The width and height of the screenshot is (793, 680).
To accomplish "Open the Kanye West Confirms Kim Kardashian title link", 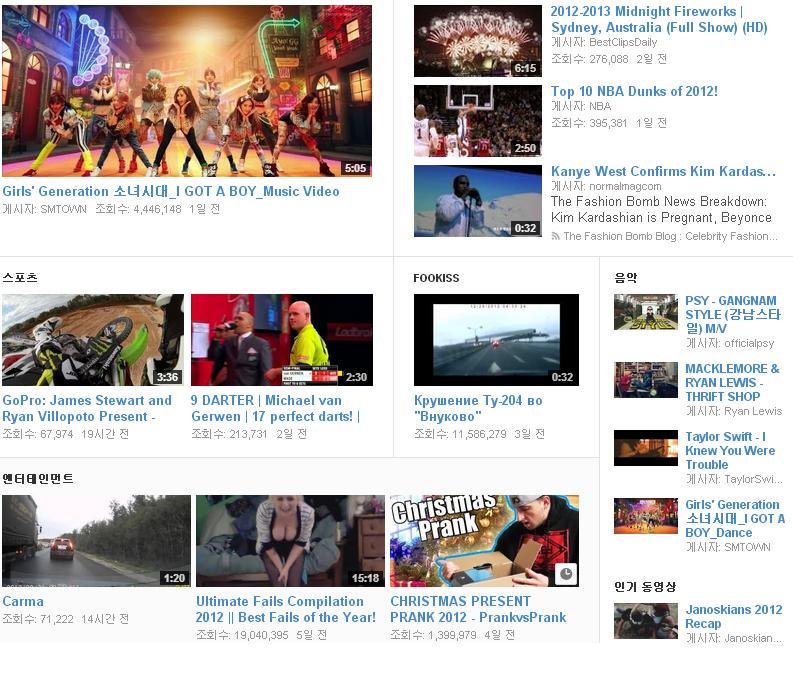I will coord(663,171).
